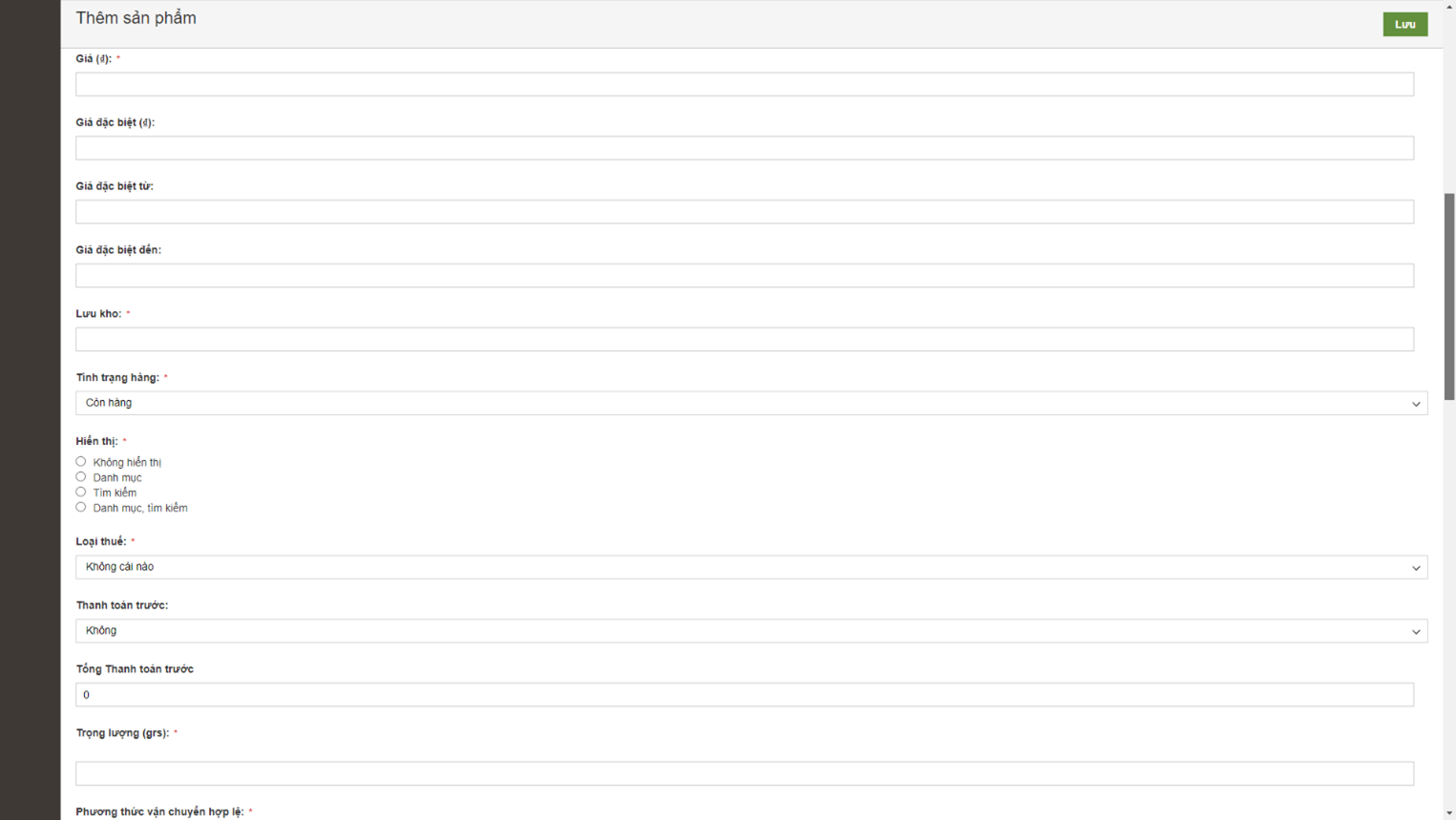
Task: Click the Giá đặc biệt từ field
Action: click(744, 212)
